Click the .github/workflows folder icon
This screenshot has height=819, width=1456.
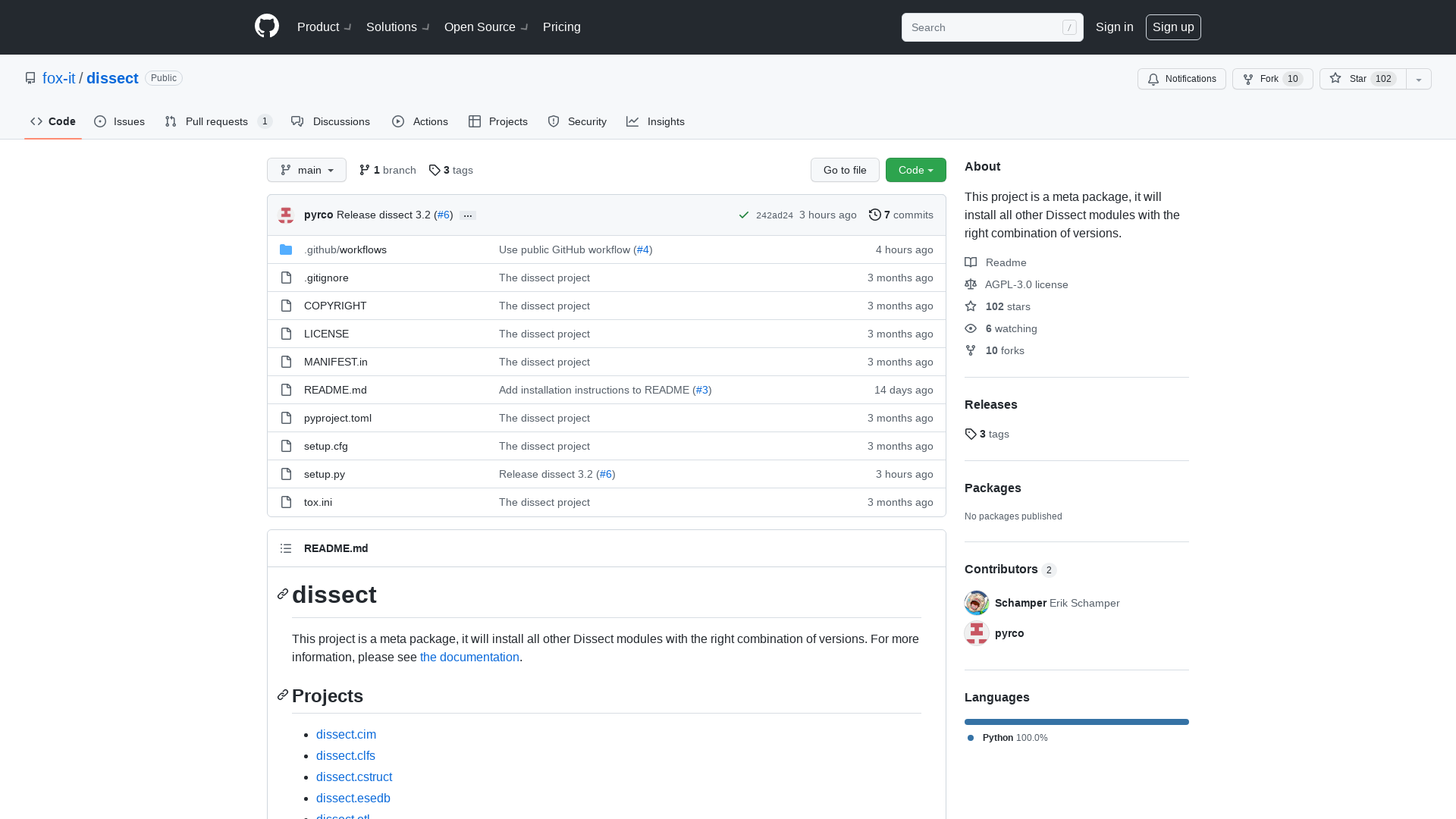[x=286, y=249]
